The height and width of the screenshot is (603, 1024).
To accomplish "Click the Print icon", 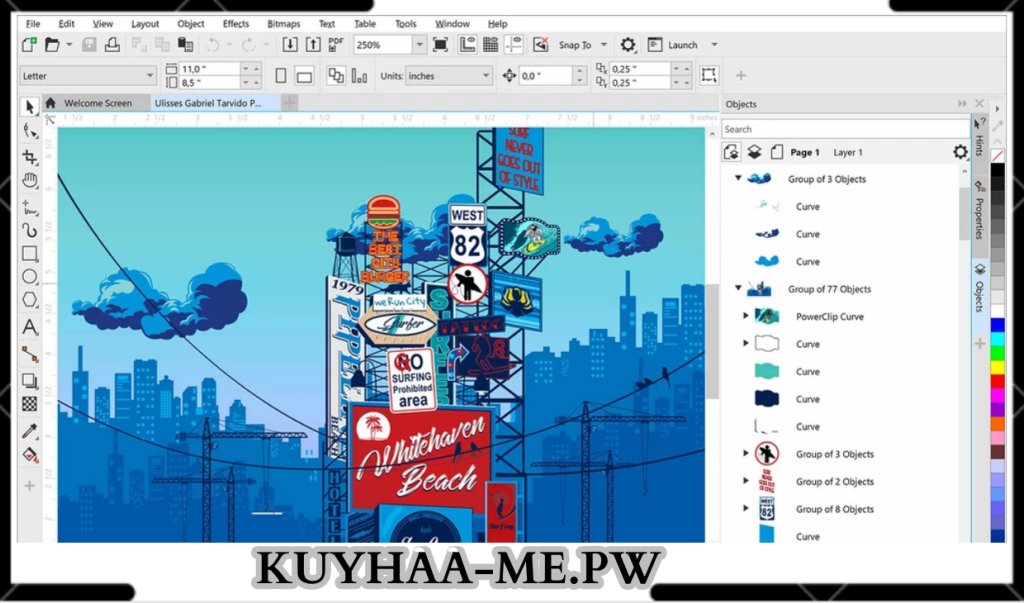I will coord(112,44).
